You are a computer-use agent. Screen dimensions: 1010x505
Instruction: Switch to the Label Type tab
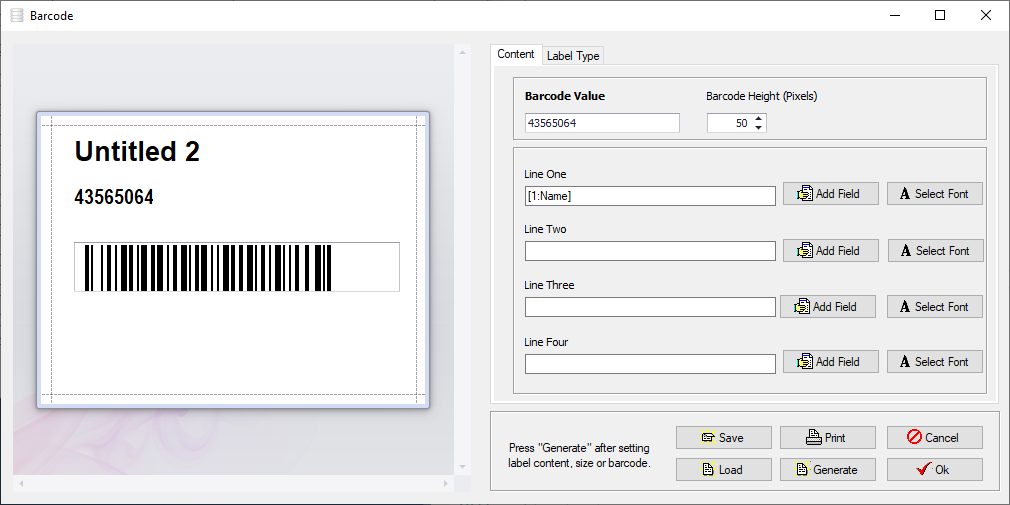(573, 56)
